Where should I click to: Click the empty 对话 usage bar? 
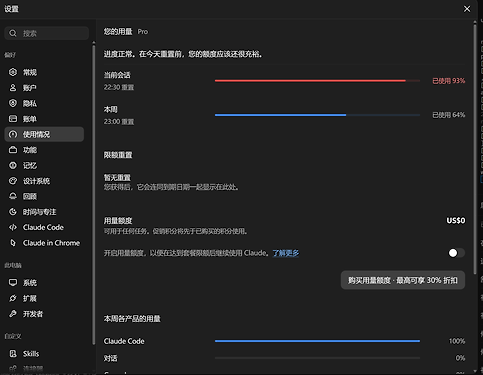point(317,358)
